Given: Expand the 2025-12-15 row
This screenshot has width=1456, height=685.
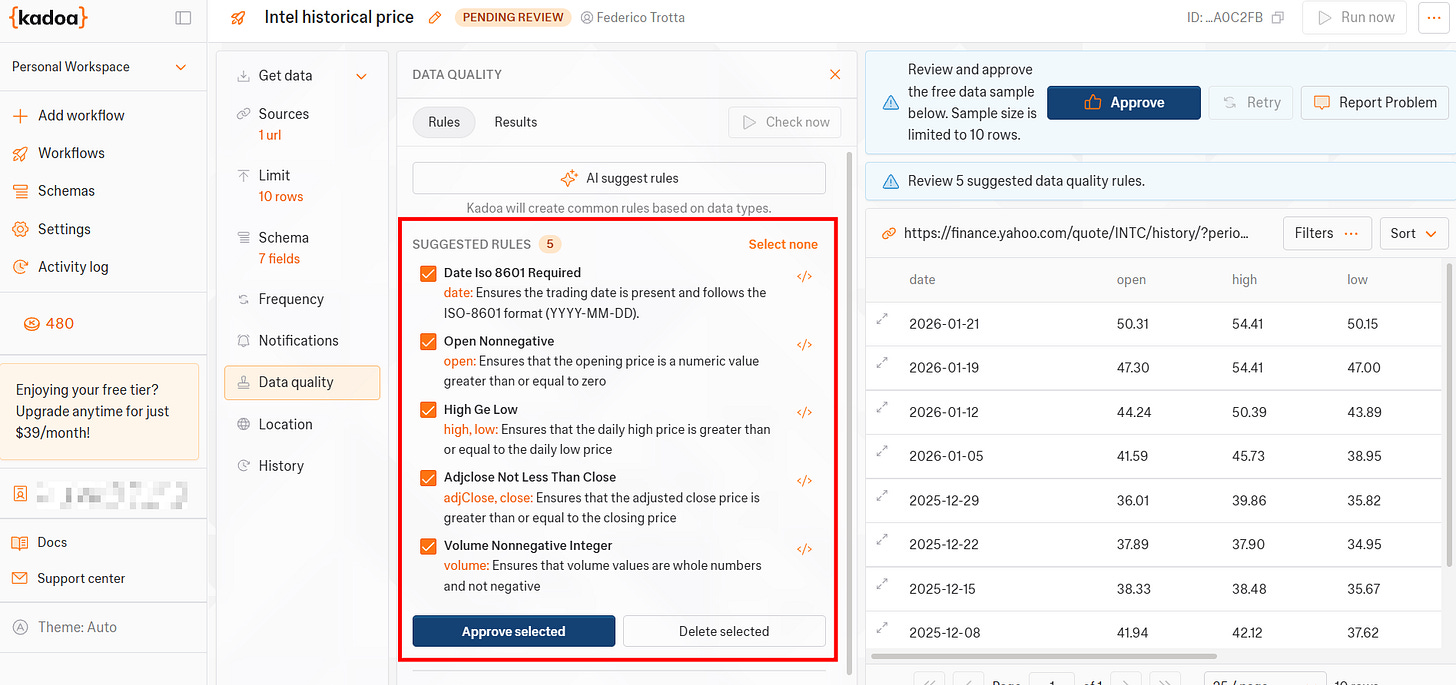Looking at the screenshot, I should click(x=882, y=584).
